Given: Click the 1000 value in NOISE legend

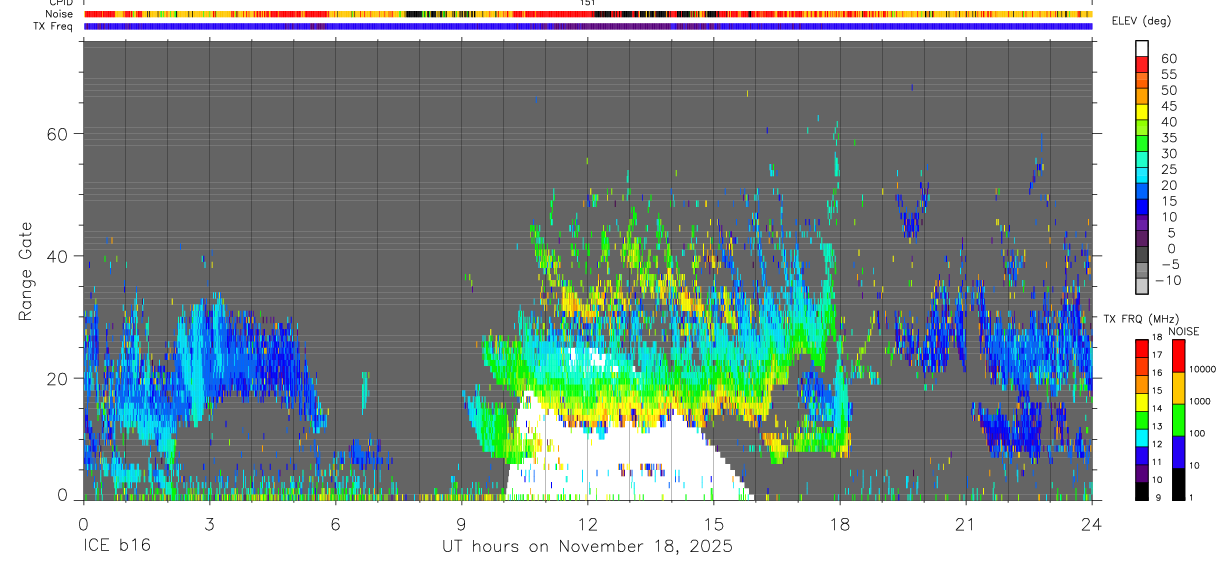Looking at the screenshot, I should pos(1200,401).
